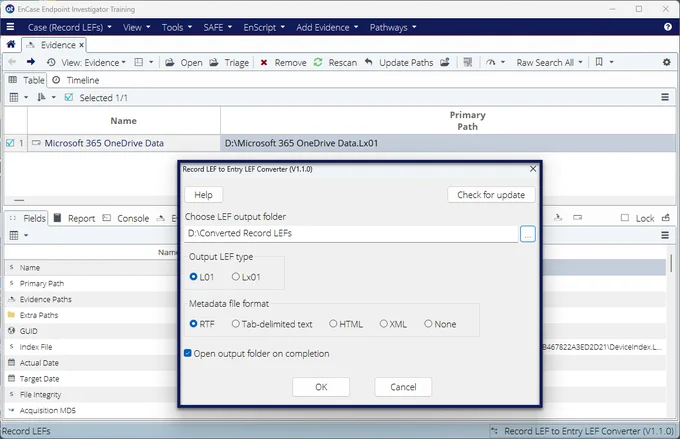Switch to the Fields tab
This screenshot has width=680, height=439.
click(x=27, y=218)
